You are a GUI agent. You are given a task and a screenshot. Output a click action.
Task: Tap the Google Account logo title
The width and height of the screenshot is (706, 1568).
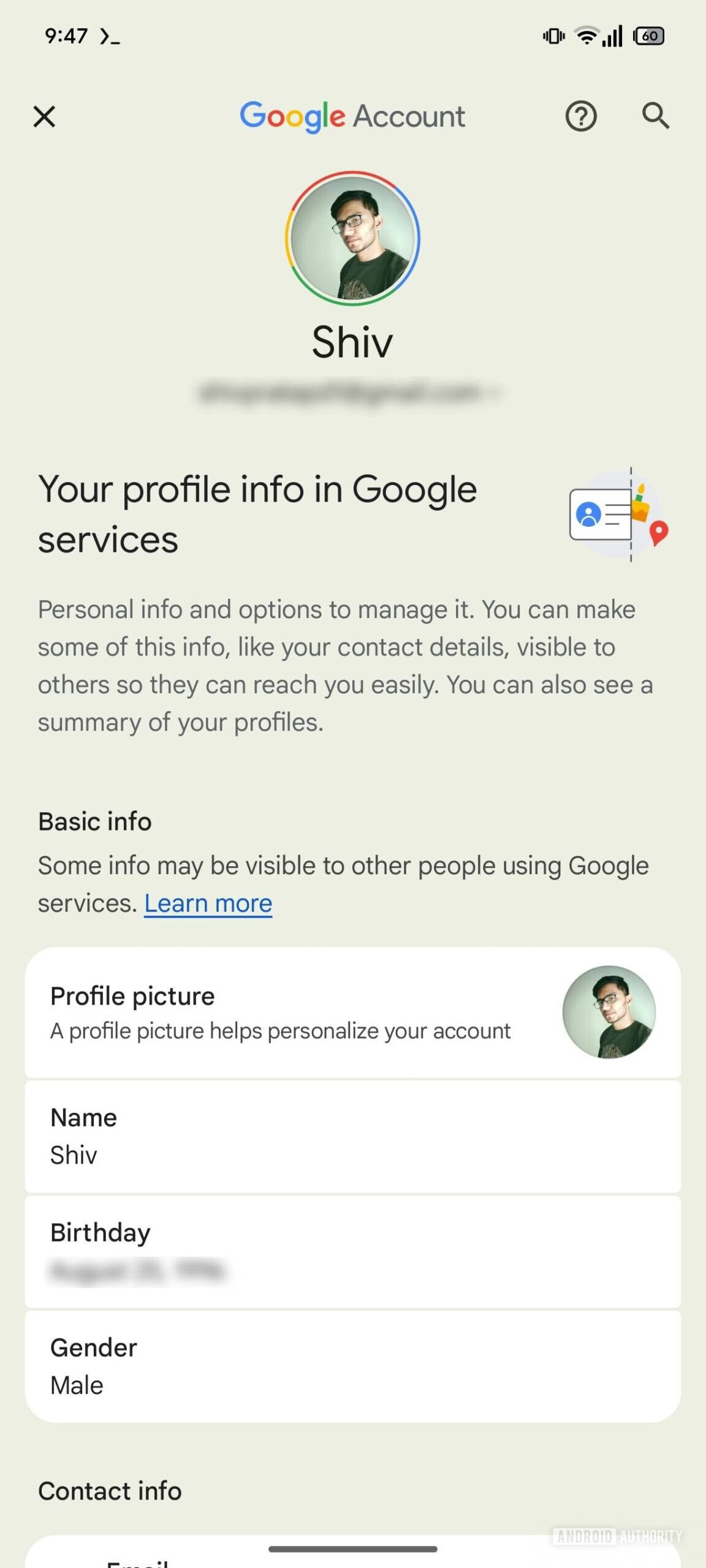352,116
